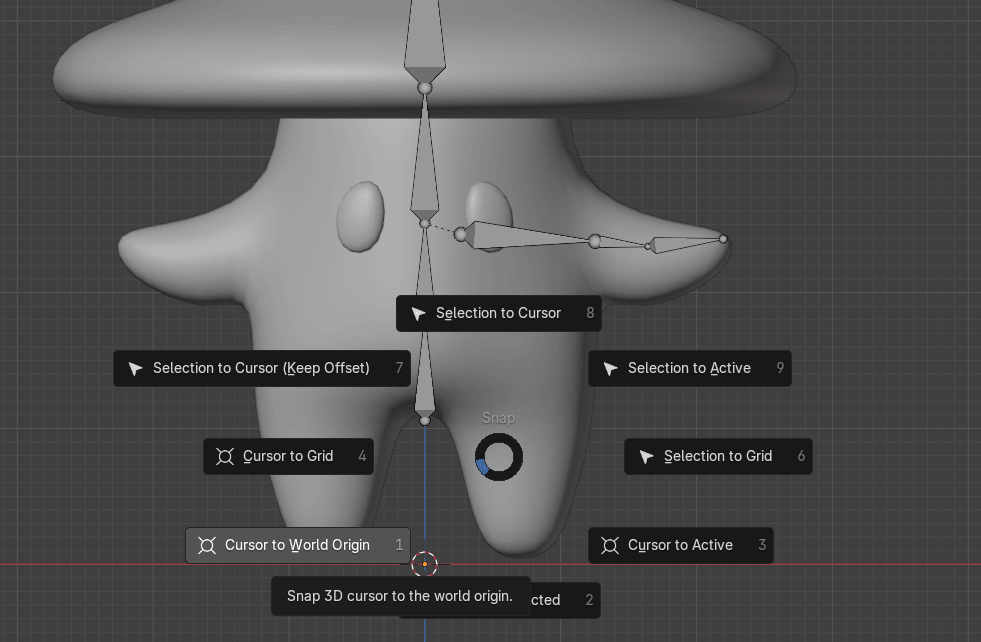This screenshot has height=642, width=981.
Task: Click the arrow icon beside Selection to Cursor
Action: tap(419, 314)
